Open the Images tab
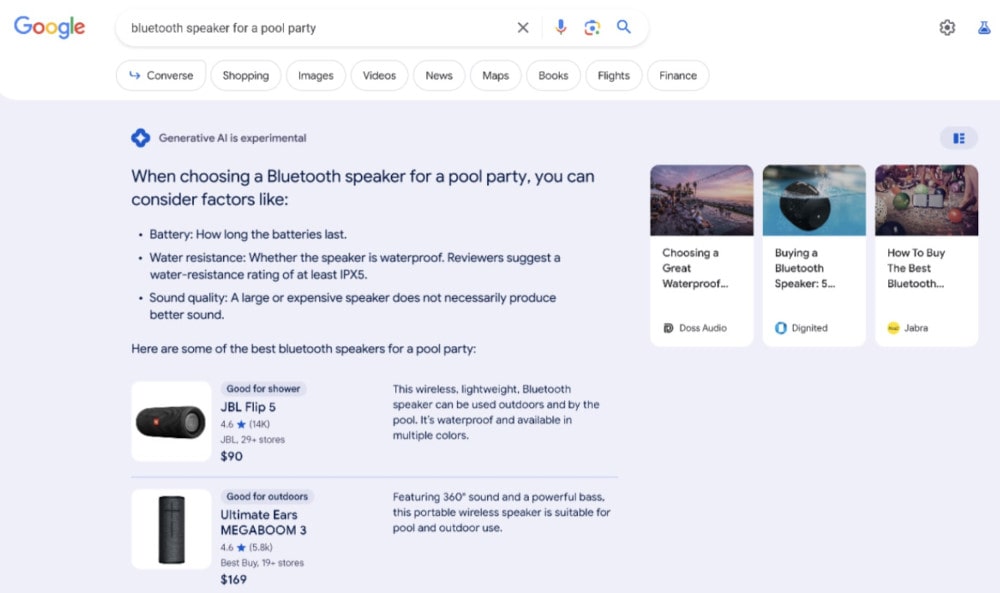Image resolution: width=1000 pixels, height=593 pixels. click(x=315, y=75)
